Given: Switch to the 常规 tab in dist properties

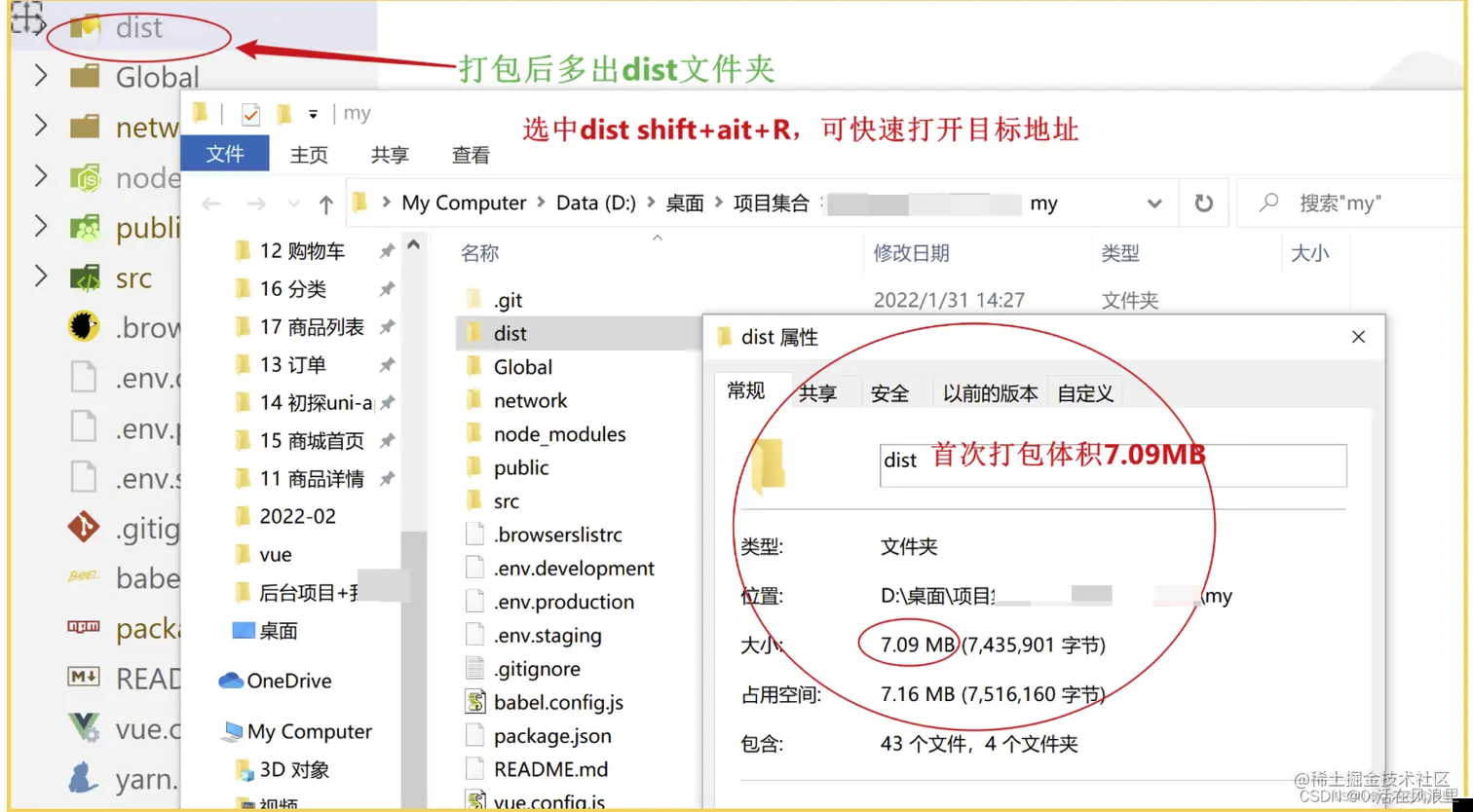Looking at the screenshot, I should pos(746,391).
